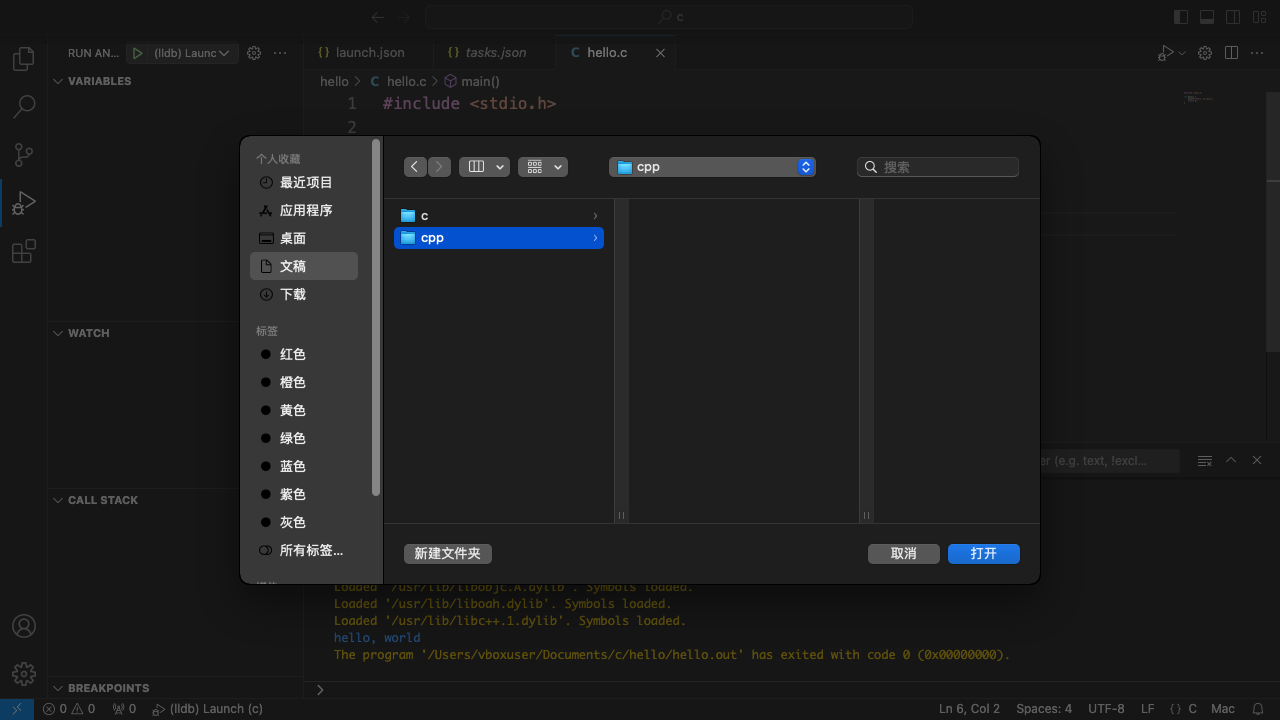Click the hello folder in the breadcrumb
The image size is (1280, 720).
334,81
